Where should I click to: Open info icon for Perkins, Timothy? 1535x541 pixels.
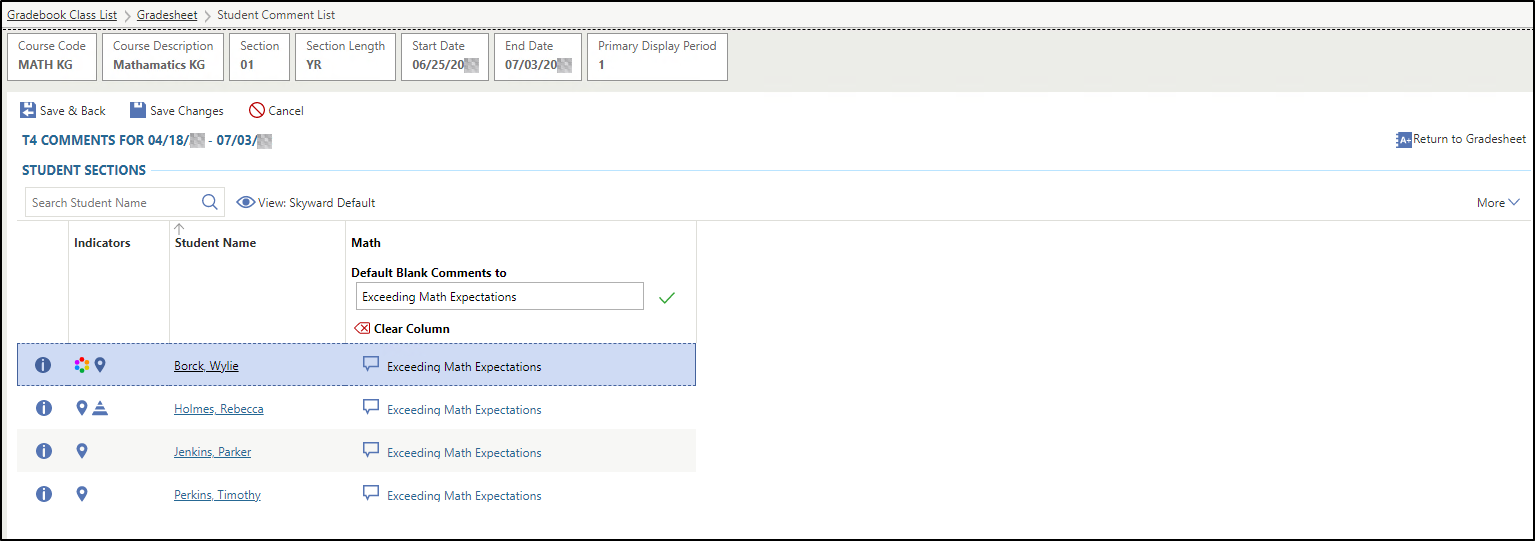[x=43, y=494]
